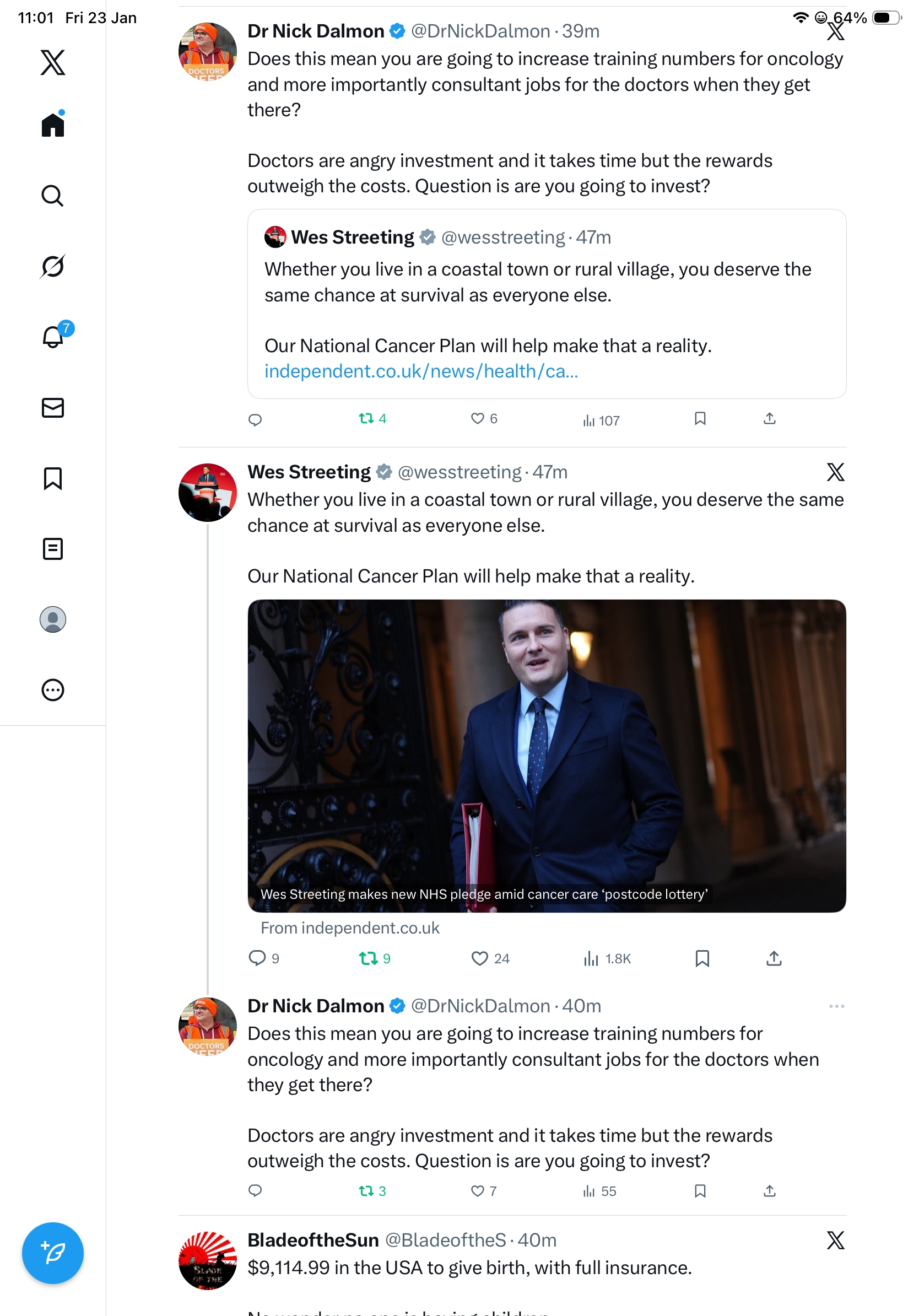919x1316 pixels.
Task: Open the Grok icon in sidebar
Action: coord(53,266)
